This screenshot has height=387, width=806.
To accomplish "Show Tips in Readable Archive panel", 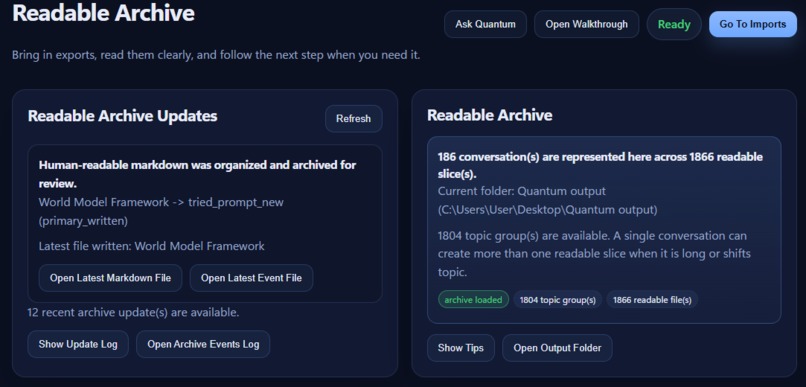I will pos(461,348).
